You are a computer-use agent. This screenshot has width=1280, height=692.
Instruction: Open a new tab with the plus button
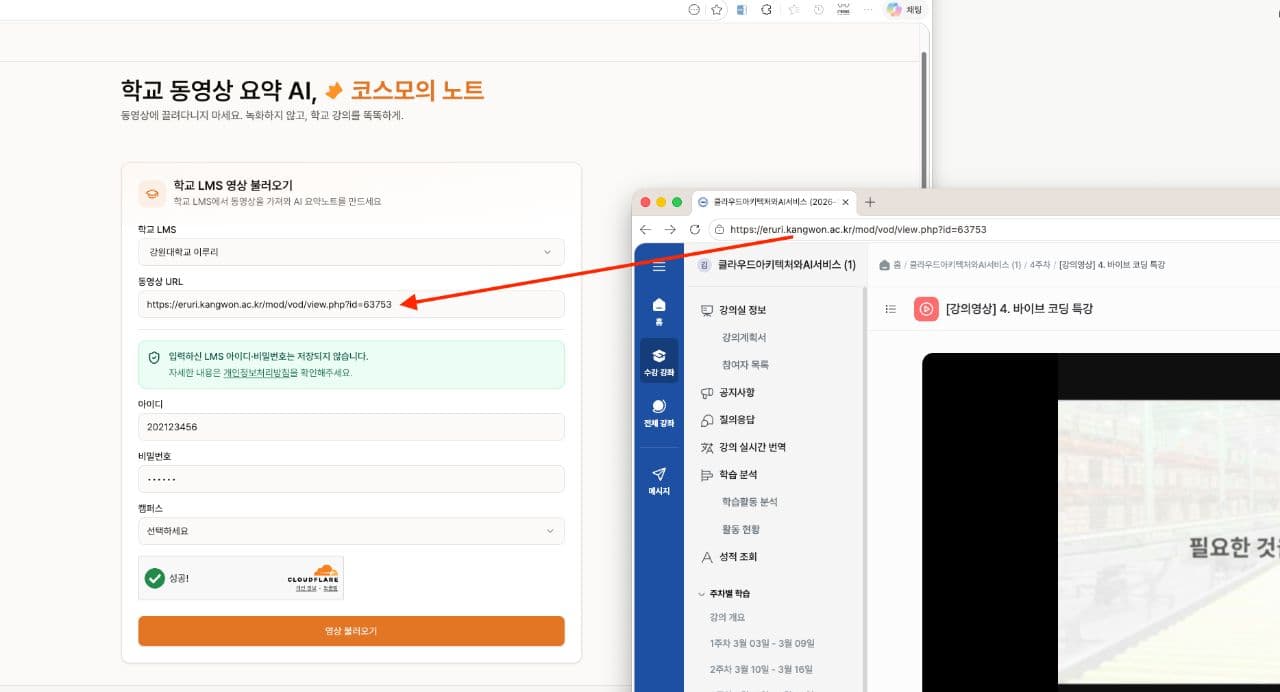pyautogui.click(x=870, y=202)
